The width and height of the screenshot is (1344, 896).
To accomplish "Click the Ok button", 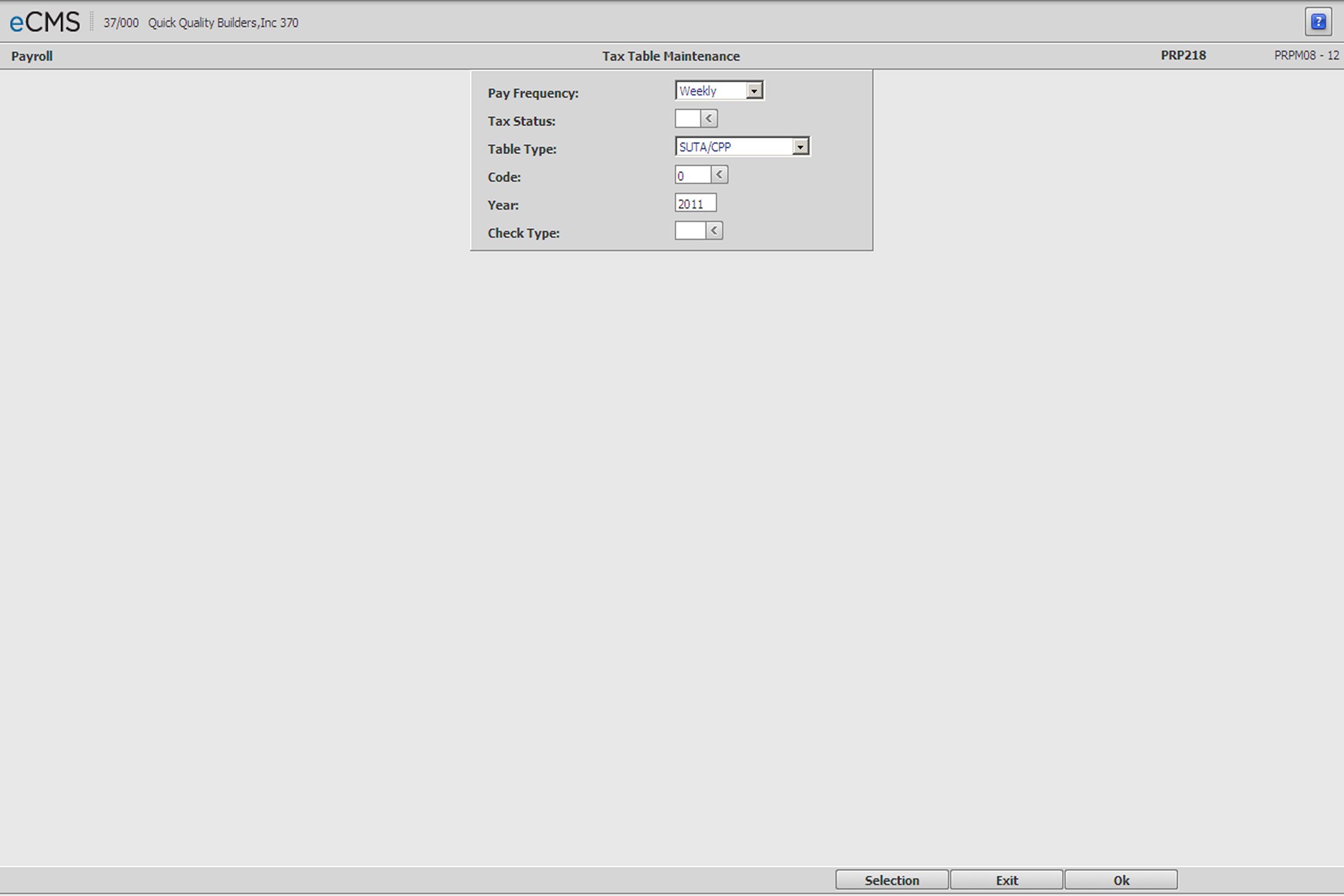I will [1122, 879].
